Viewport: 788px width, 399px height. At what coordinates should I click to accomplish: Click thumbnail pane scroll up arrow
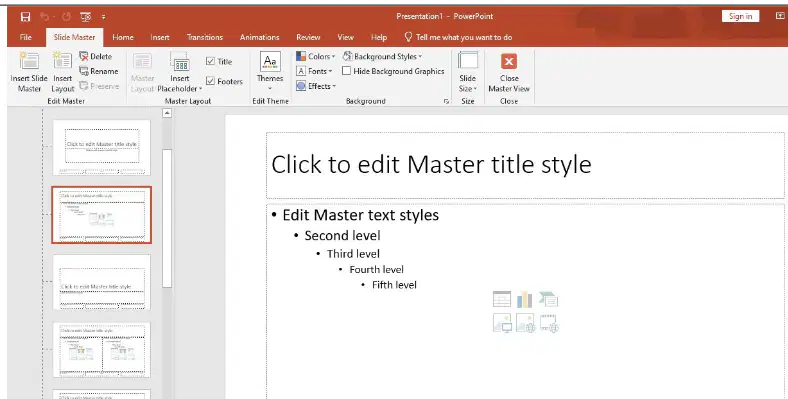tap(167, 113)
